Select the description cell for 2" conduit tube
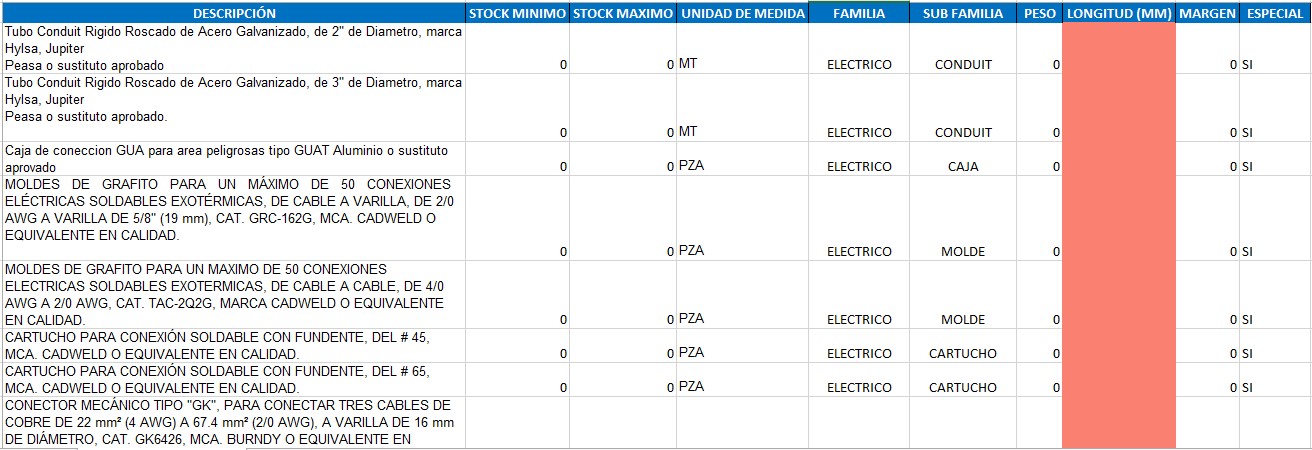The image size is (1312, 450). click(x=233, y=48)
